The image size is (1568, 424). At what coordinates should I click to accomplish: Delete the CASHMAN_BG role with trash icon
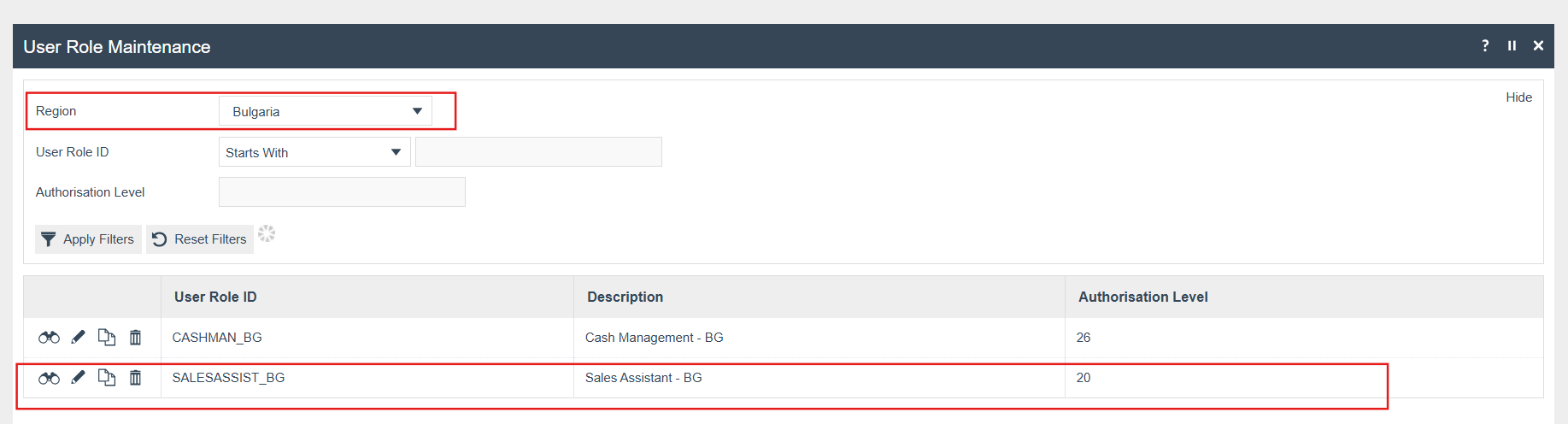pyautogui.click(x=135, y=338)
